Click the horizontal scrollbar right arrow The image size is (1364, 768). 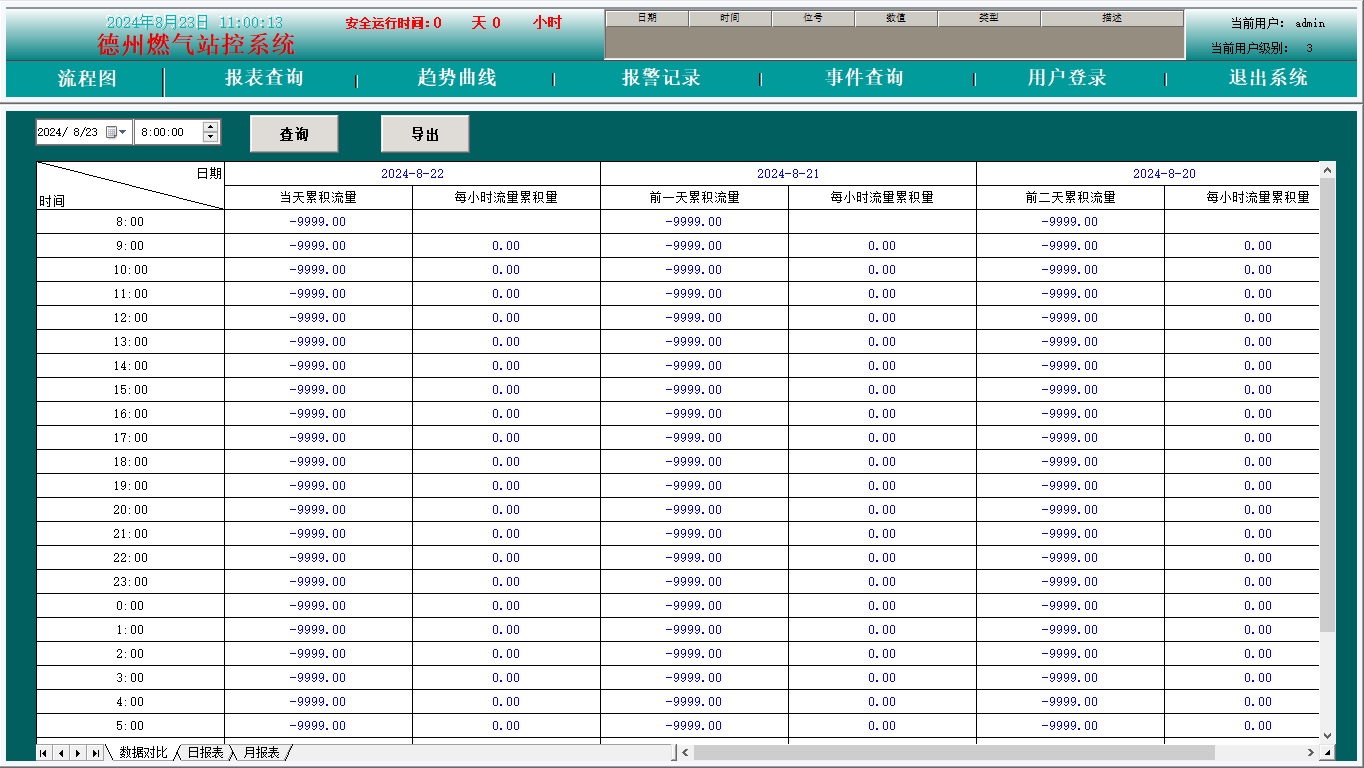(1310, 752)
